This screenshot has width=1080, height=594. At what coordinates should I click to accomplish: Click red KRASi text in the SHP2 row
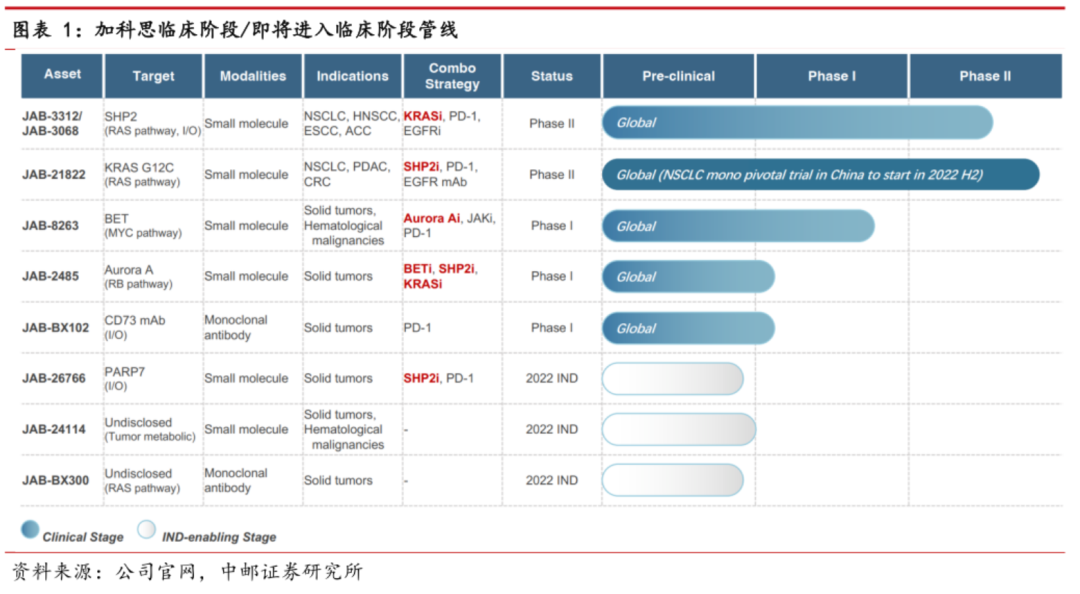tap(423, 116)
